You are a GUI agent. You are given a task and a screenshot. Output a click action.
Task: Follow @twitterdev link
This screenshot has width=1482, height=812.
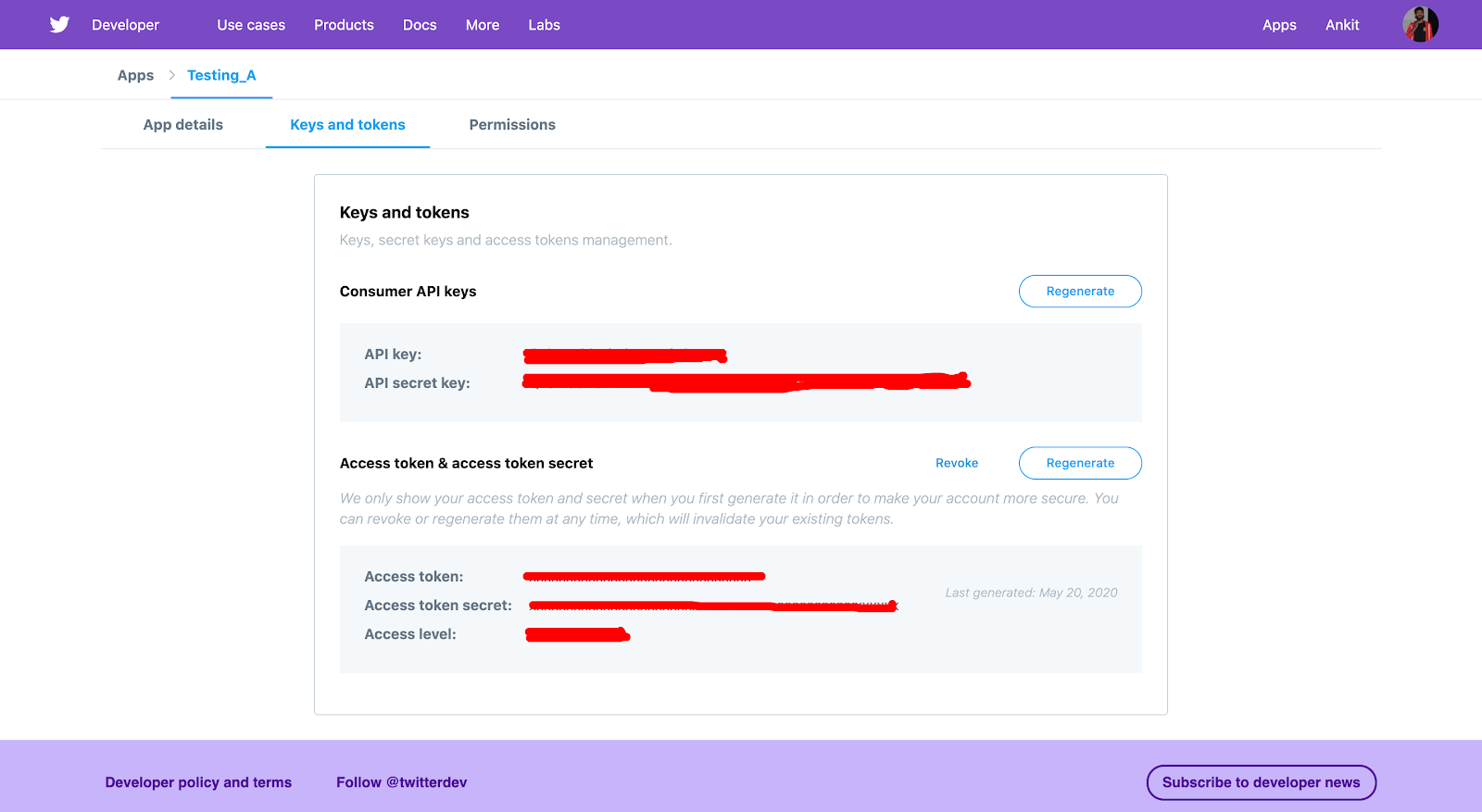click(x=401, y=782)
